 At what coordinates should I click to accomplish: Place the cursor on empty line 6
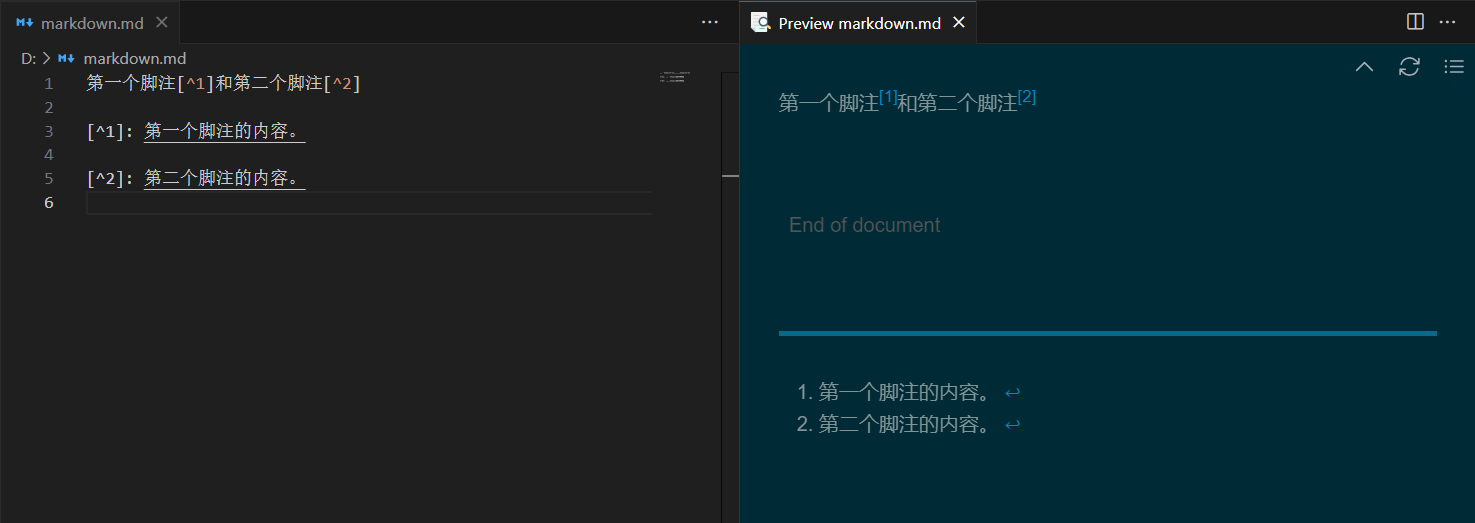pos(300,203)
